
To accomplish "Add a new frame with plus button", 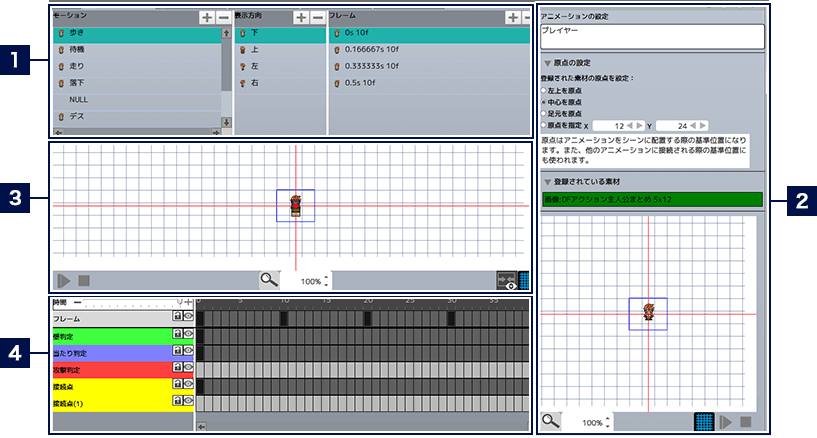I will (x=513, y=17).
